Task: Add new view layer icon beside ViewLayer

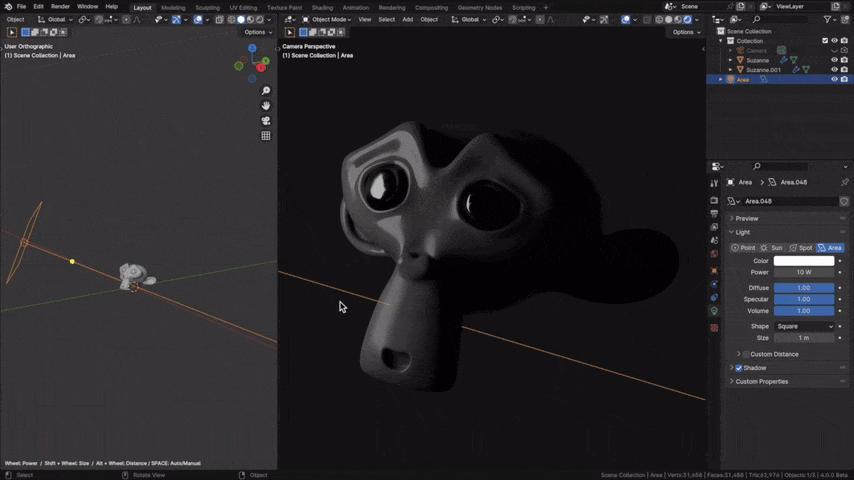Action: (x=835, y=7)
